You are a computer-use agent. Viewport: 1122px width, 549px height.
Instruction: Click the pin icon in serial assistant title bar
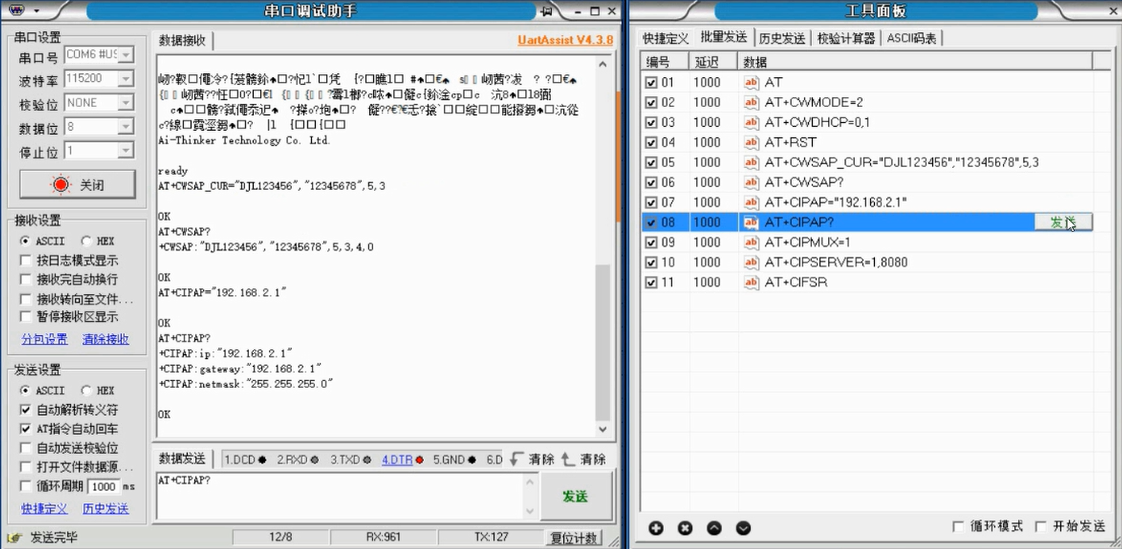(547, 11)
